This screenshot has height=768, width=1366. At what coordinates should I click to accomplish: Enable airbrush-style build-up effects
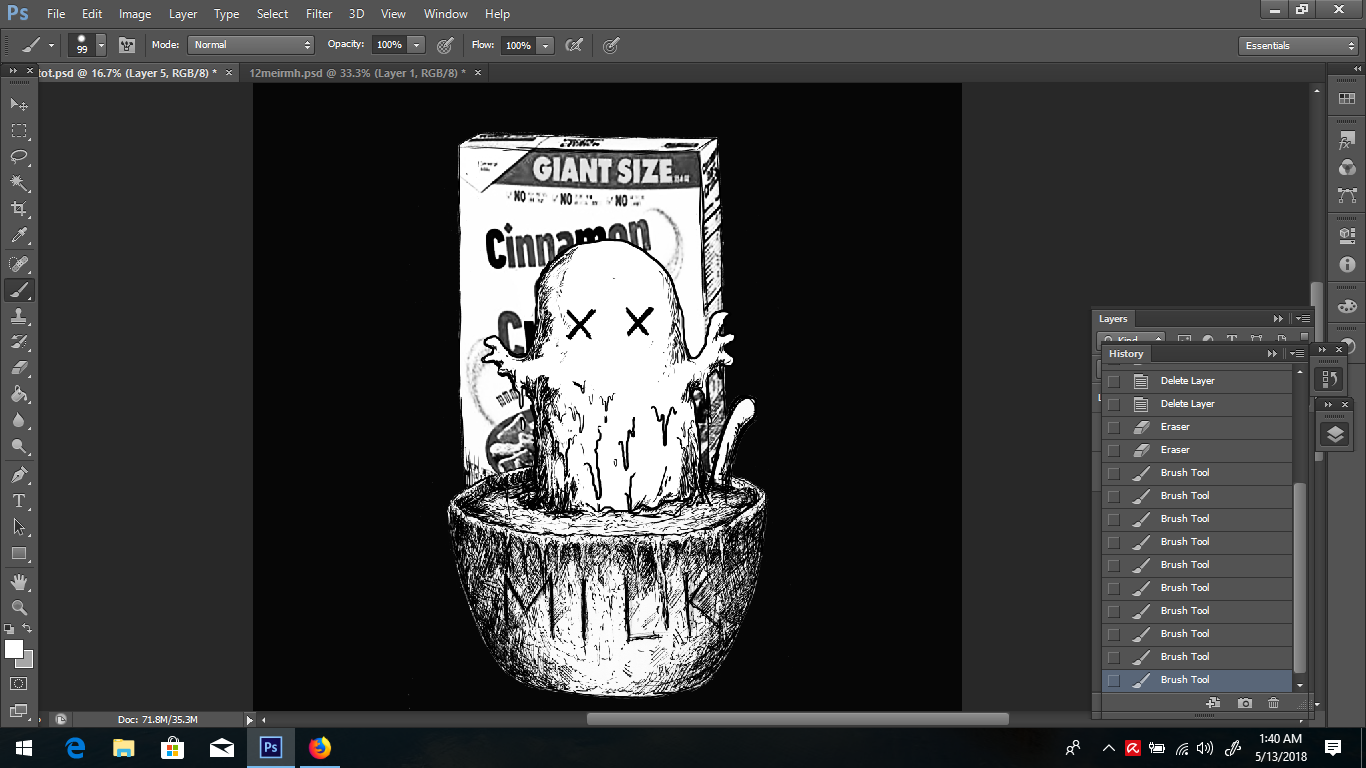pyautogui.click(x=574, y=45)
